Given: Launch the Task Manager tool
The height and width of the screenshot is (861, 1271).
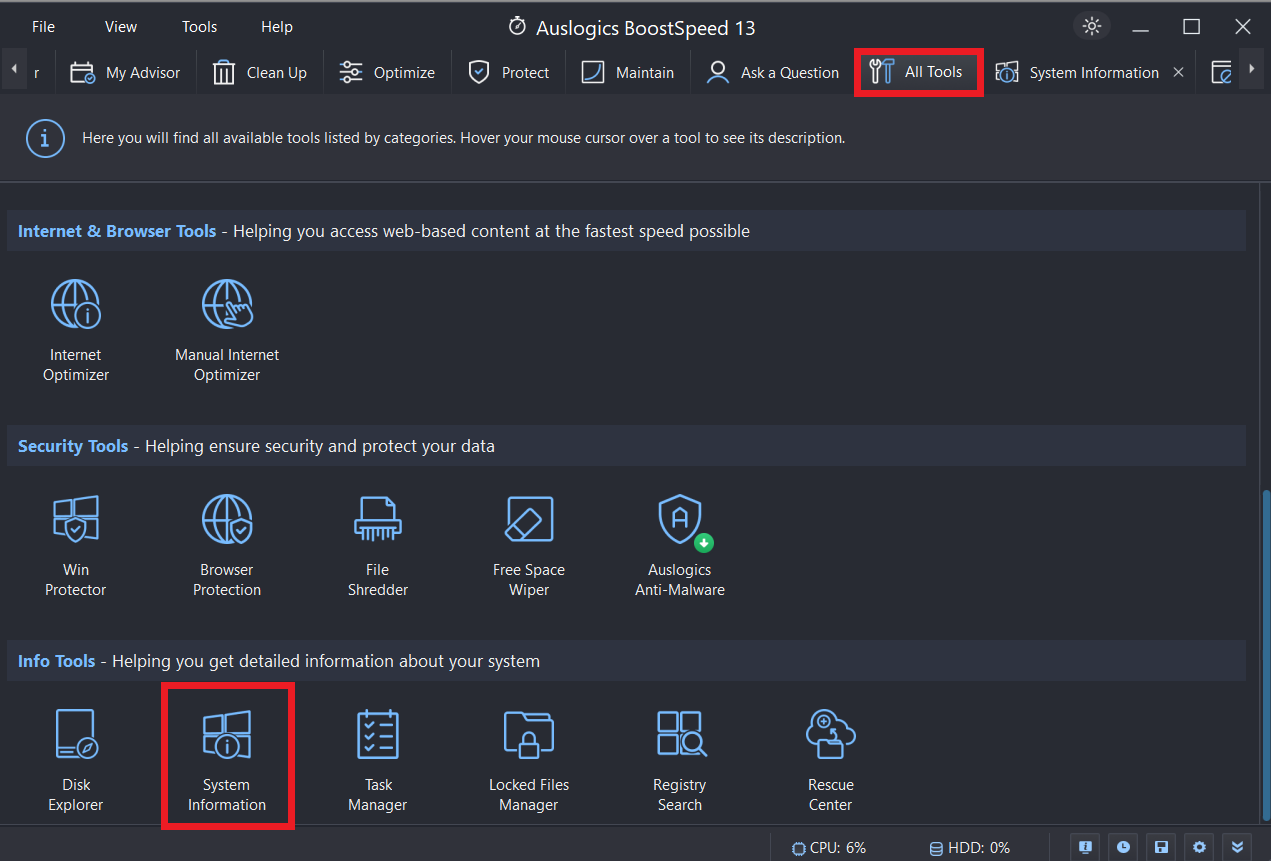Looking at the screenshot, I should [378, 761].
